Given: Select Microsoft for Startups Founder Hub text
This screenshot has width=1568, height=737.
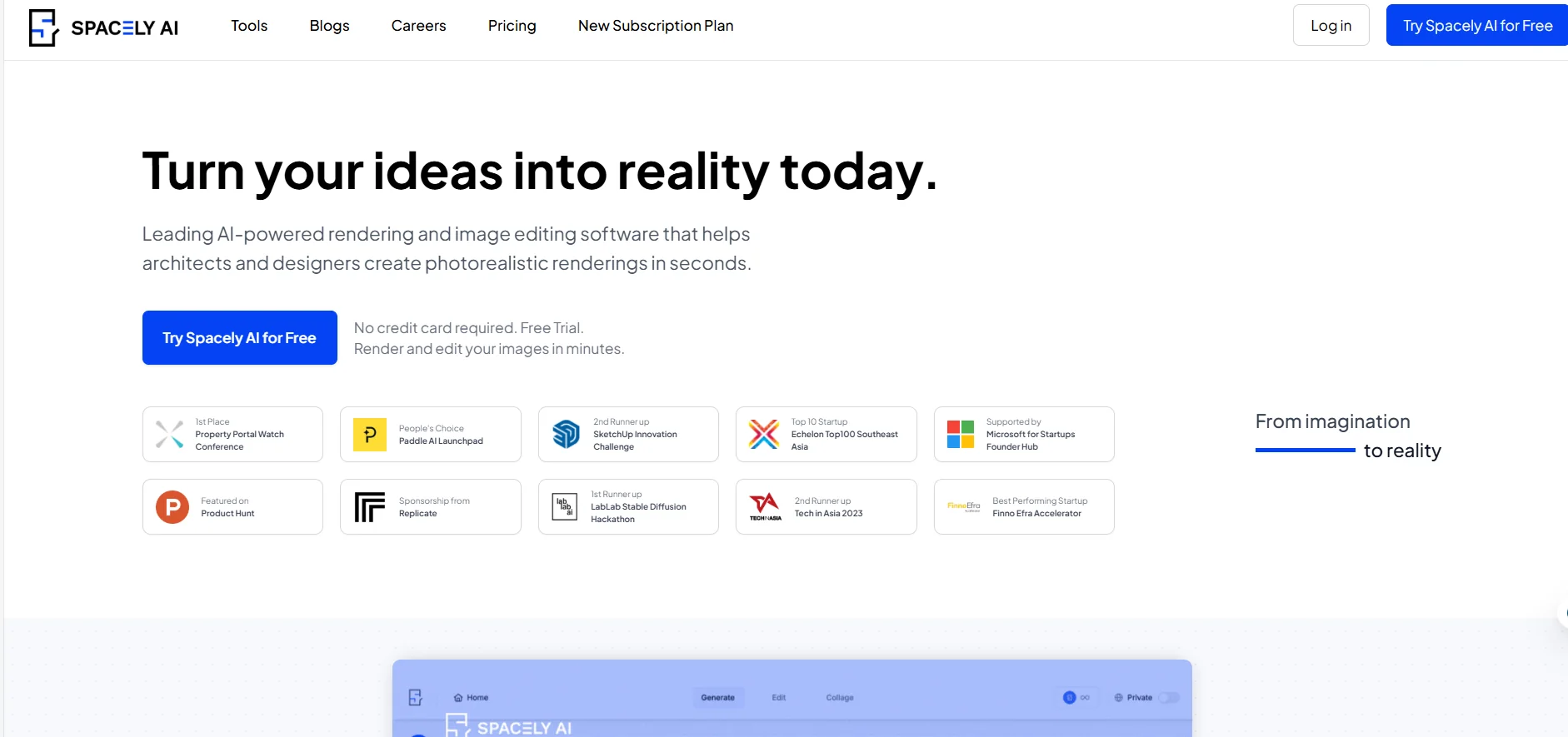Looking at the screenshot, I should coord(1031,441).
